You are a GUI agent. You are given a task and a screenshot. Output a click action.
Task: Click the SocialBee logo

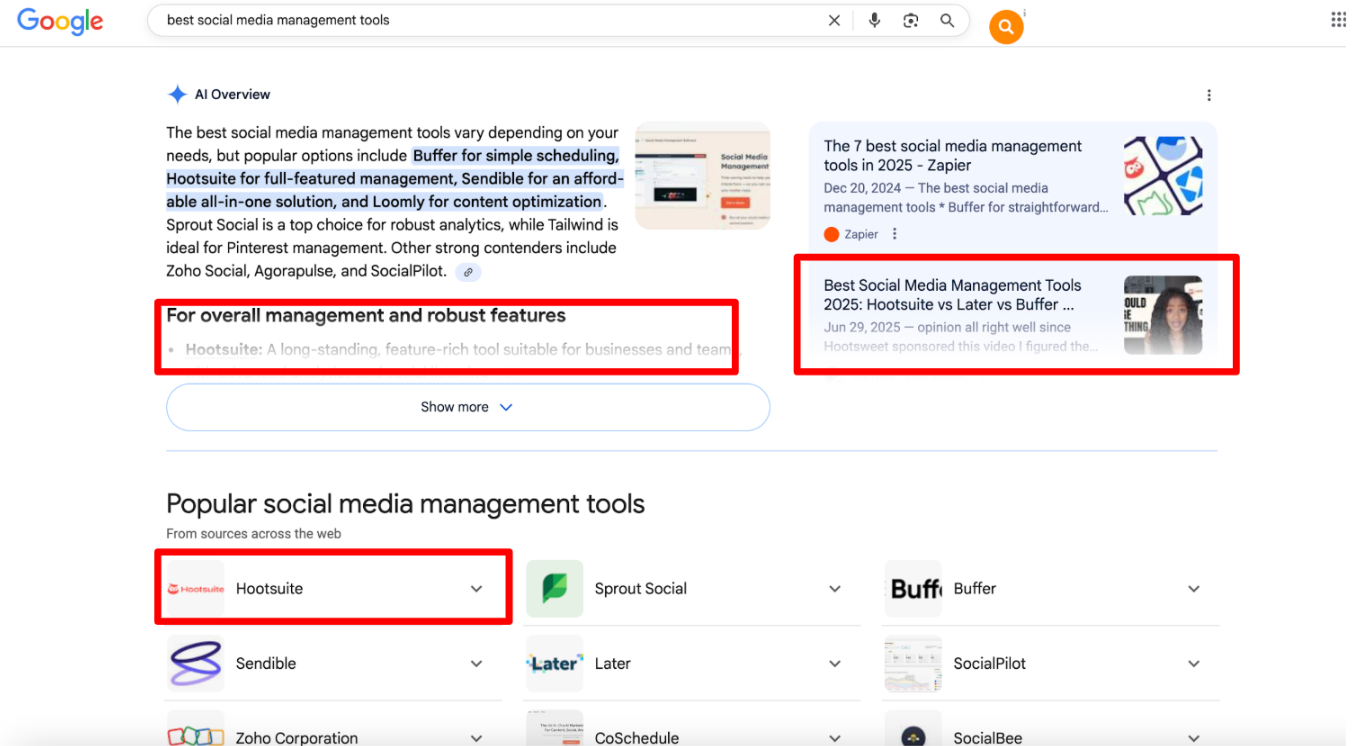[914, 730]
